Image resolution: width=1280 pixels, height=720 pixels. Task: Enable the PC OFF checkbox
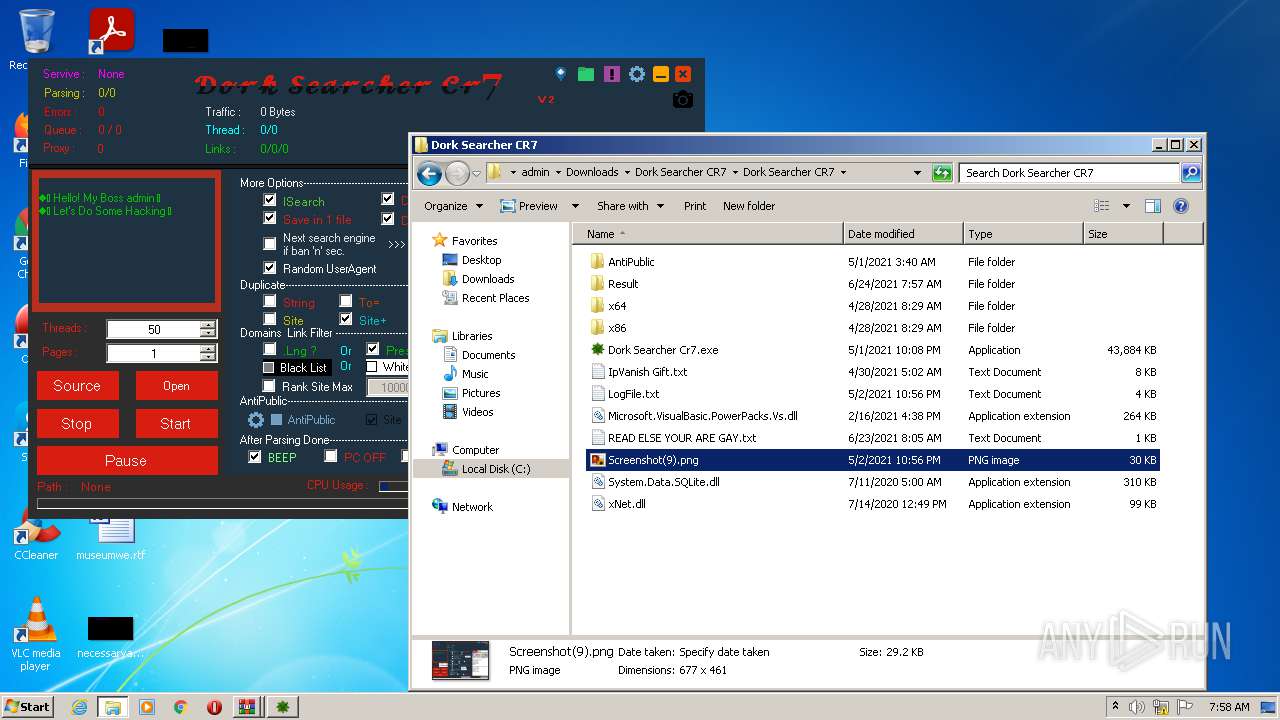click(x=331, y=457)
